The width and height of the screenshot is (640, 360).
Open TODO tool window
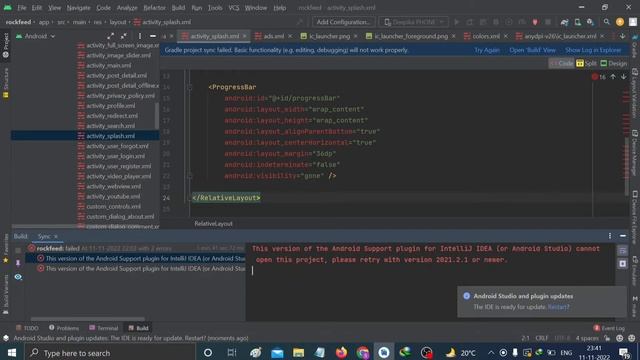(27, 328)
